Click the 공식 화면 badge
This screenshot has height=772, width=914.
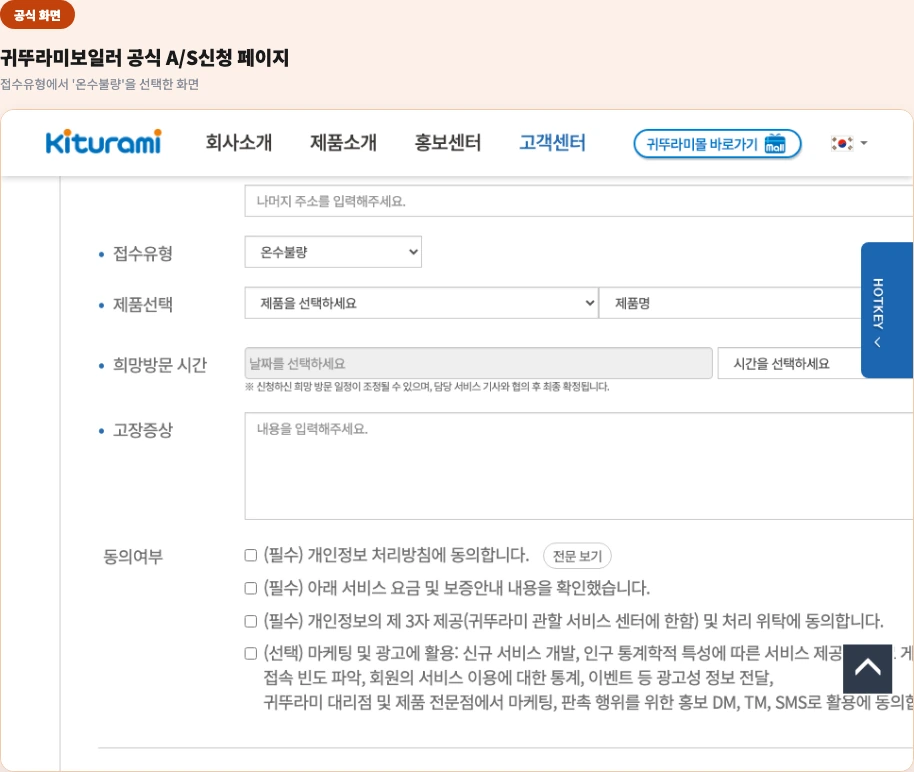pos(37,15)
